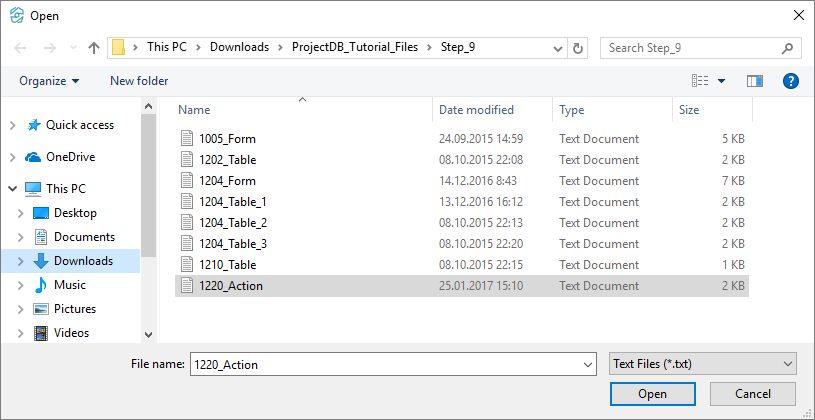The image size is (815, 420).
Task: Click the navigation pane scrollbar down arrow
Action: click(149, 335)
